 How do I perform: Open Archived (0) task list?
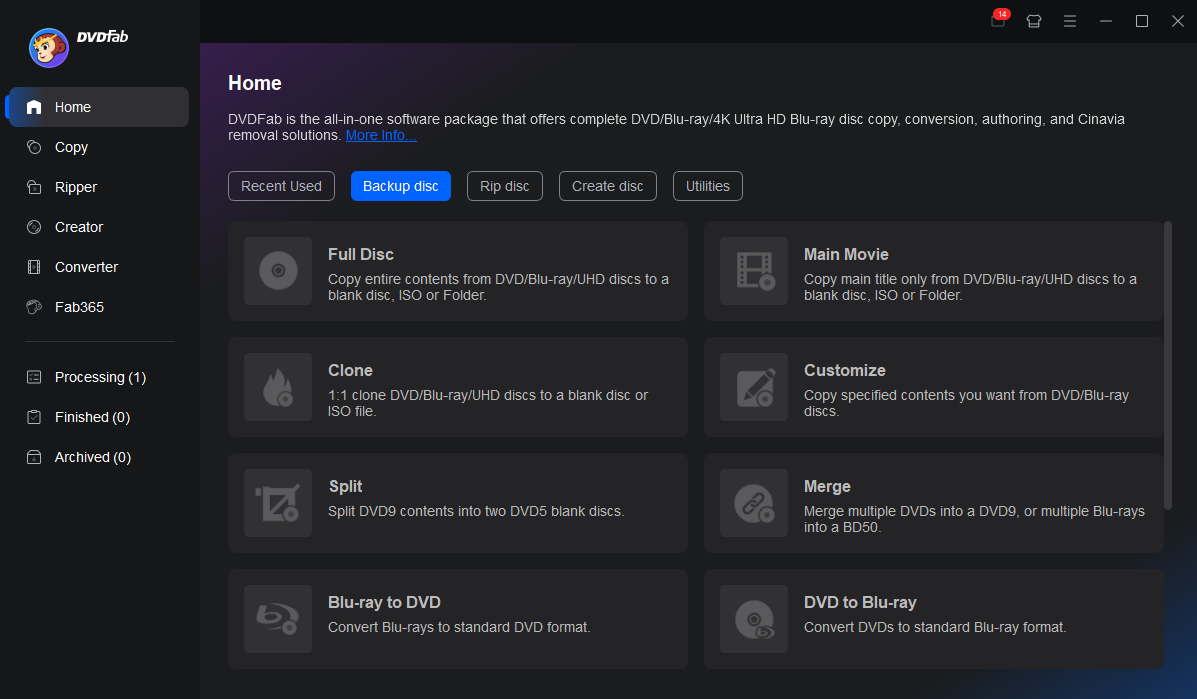click(92, 457)
